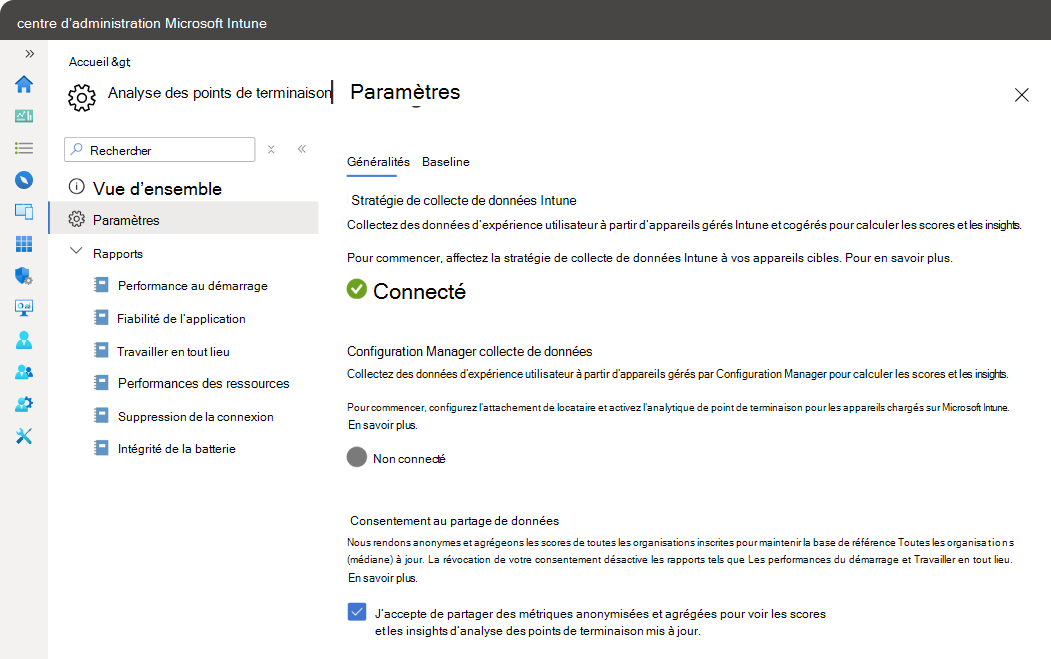Open En savoir plus under Consentement section
This screenshot has width=1051, height=659.
[382, 578]
